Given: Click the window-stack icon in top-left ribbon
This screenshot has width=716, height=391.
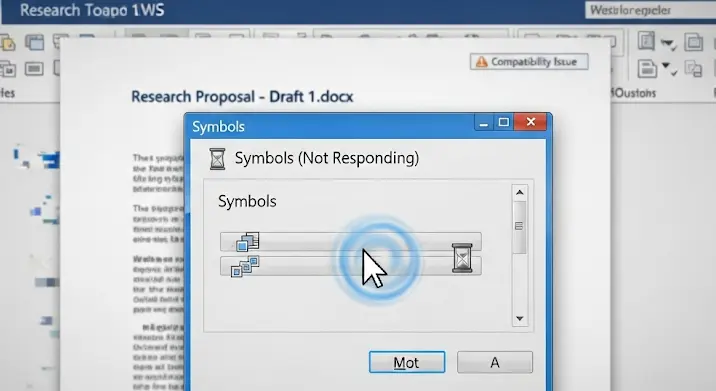Looking at the screenshot, I should pos(34,42).
